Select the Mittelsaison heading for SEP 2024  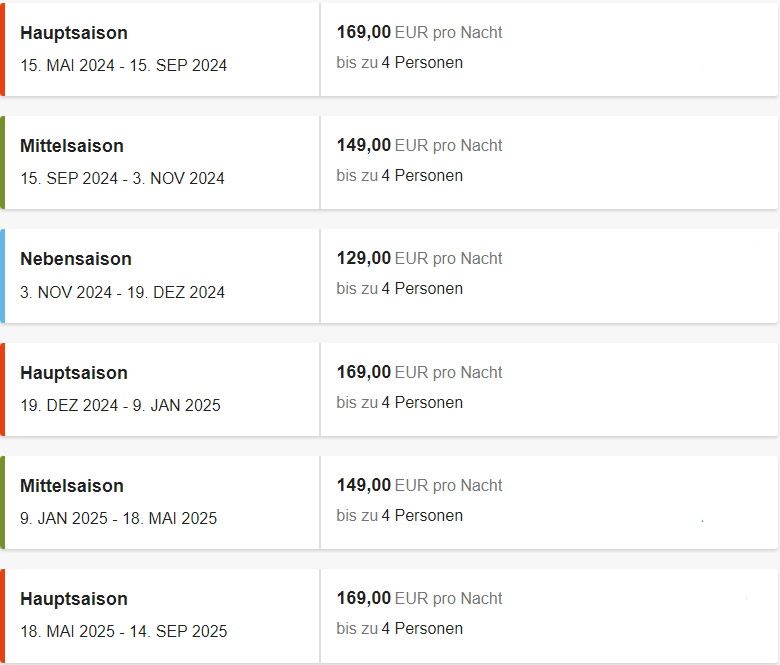72,146
